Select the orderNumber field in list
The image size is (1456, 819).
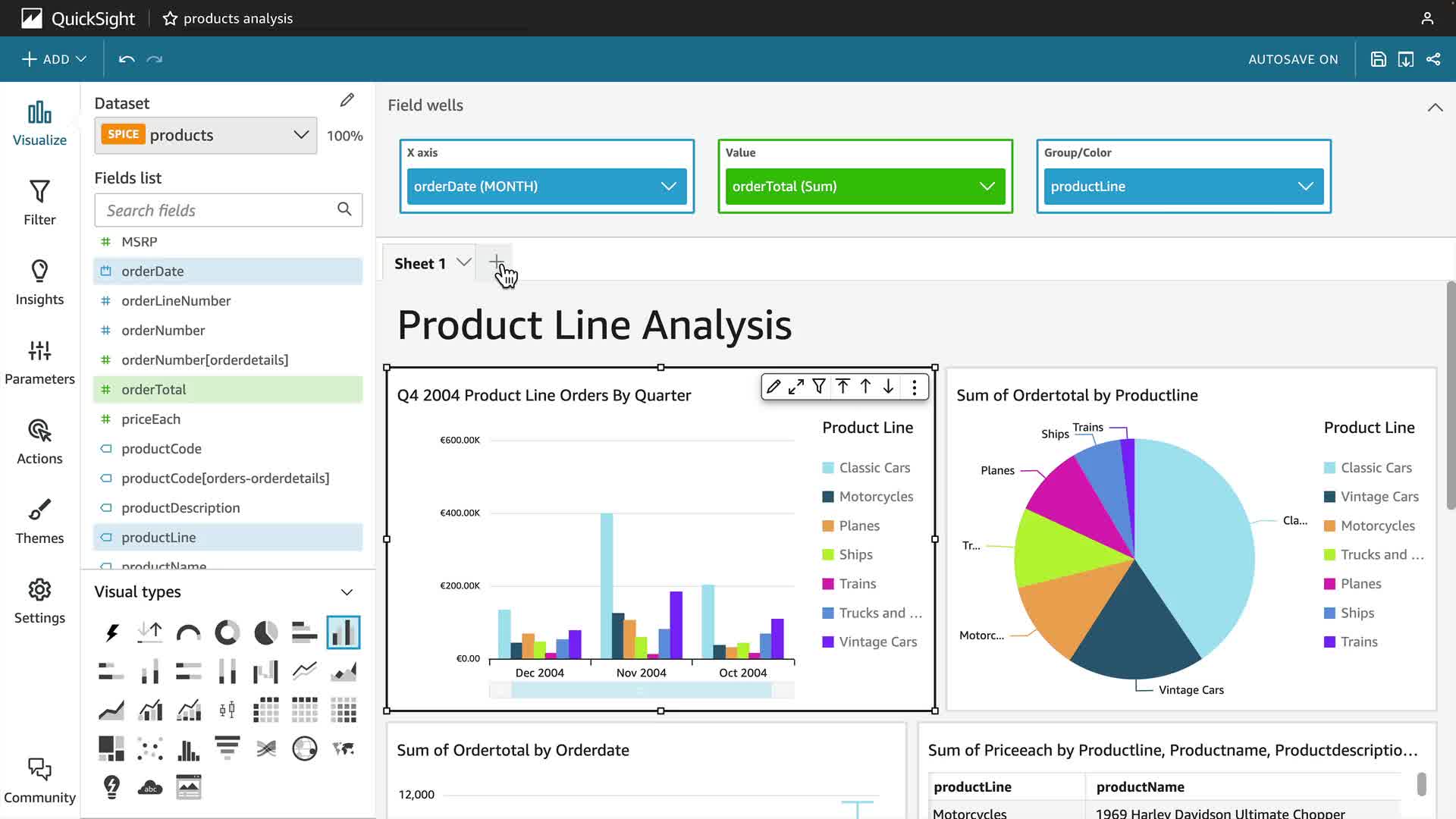tap(163, 331)
